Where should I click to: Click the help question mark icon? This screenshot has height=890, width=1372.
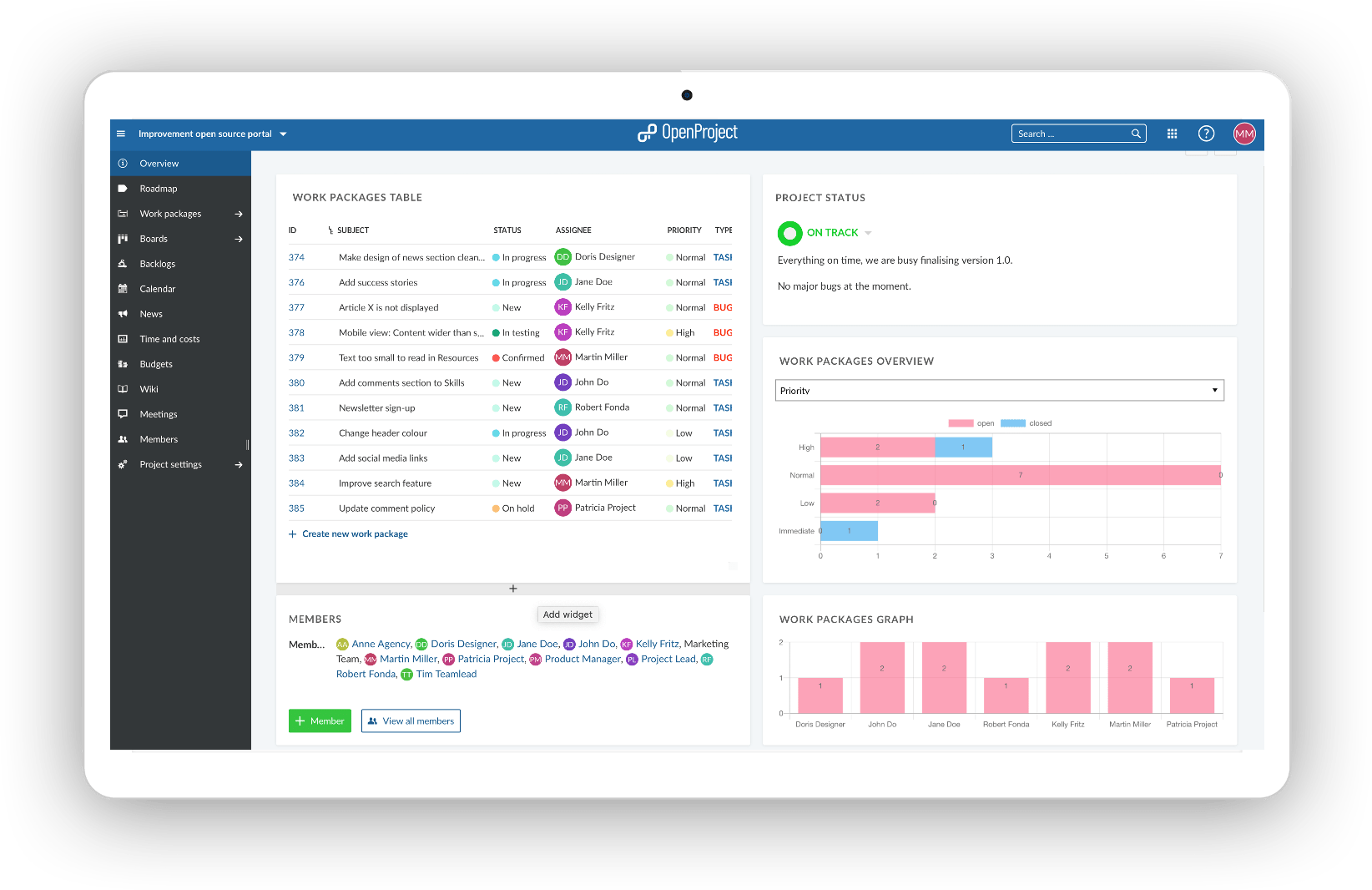[x=1206, y=134]
